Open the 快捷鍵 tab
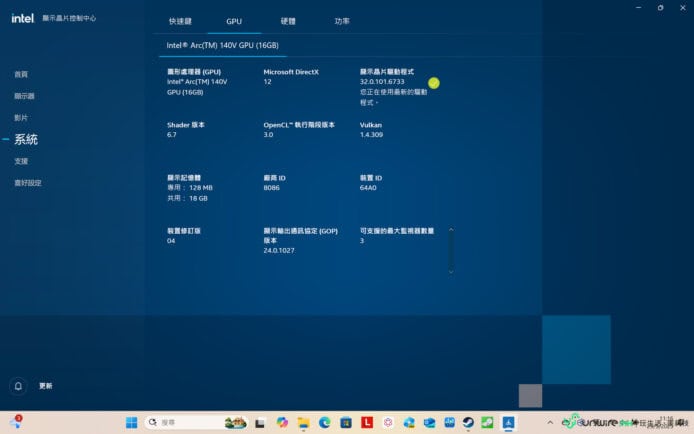 pyautogui.click(x=180, y=21)
